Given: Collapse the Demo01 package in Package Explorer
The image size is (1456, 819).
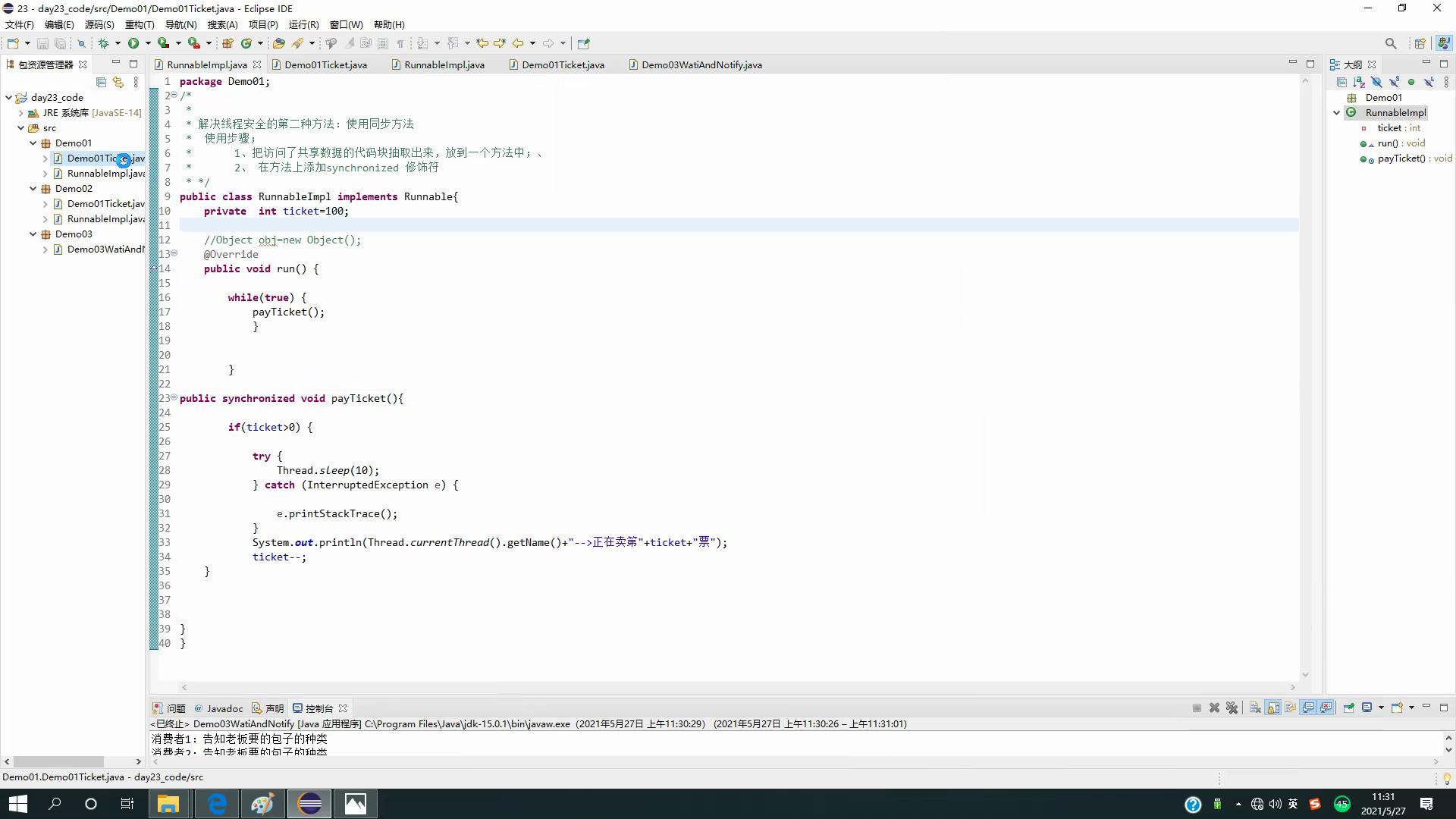Looking at the screenshot, I should tap(33, 143).
